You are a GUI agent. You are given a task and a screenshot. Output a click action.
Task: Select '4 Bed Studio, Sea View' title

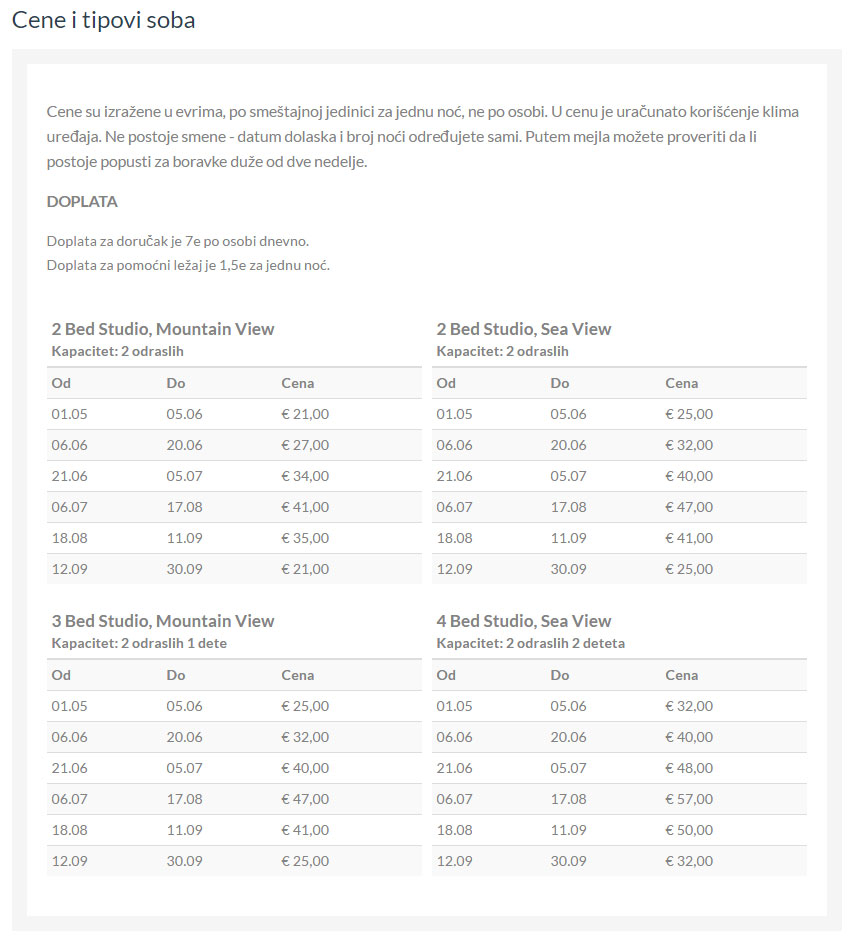(x=523, y=621)
